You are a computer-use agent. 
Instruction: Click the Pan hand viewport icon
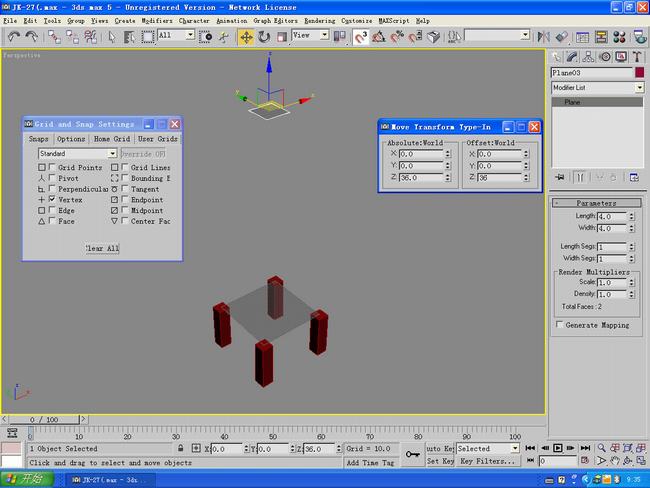tap(615, 461)
